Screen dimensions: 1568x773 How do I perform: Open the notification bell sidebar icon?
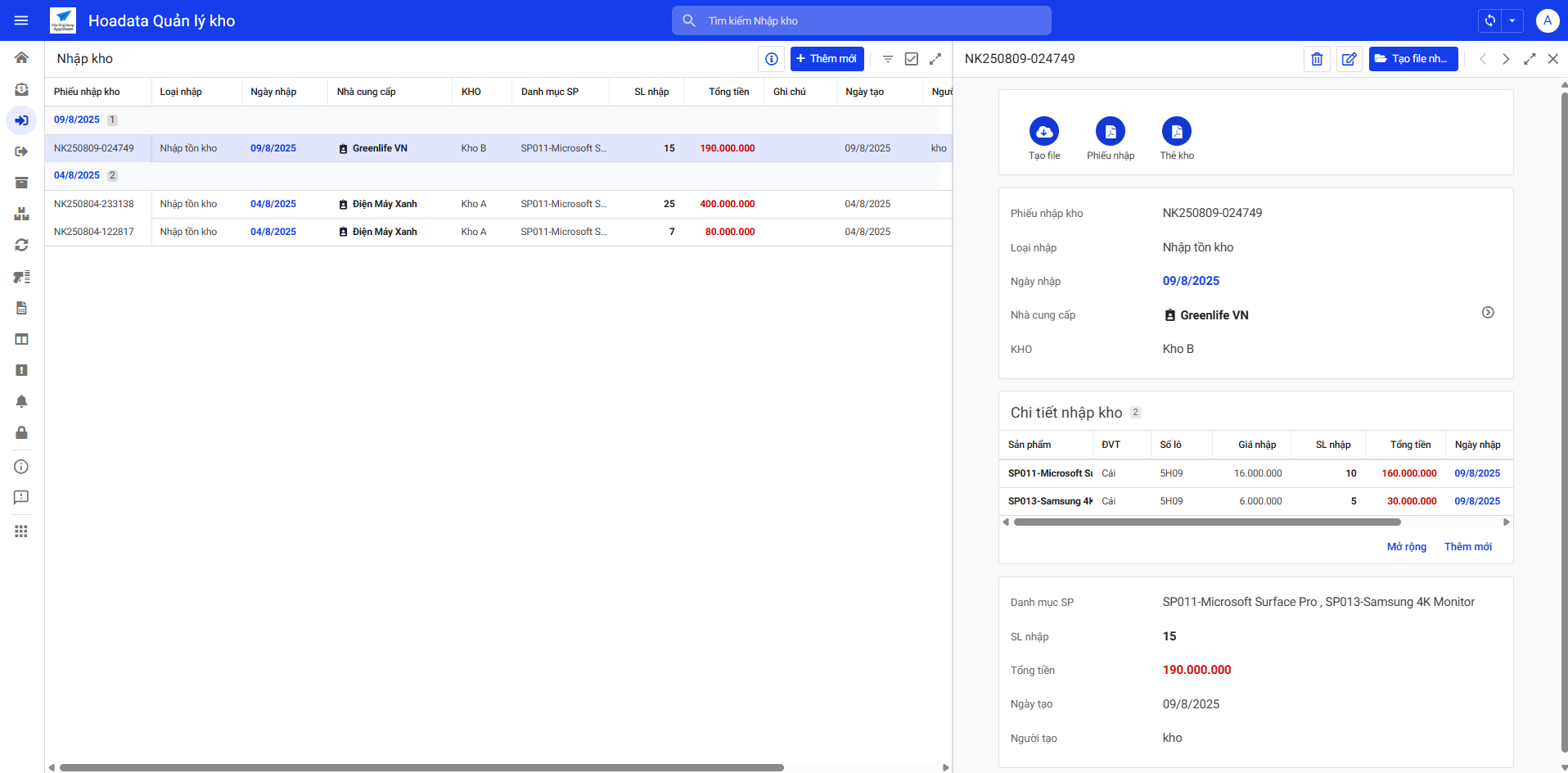click(x=21, y=401)
